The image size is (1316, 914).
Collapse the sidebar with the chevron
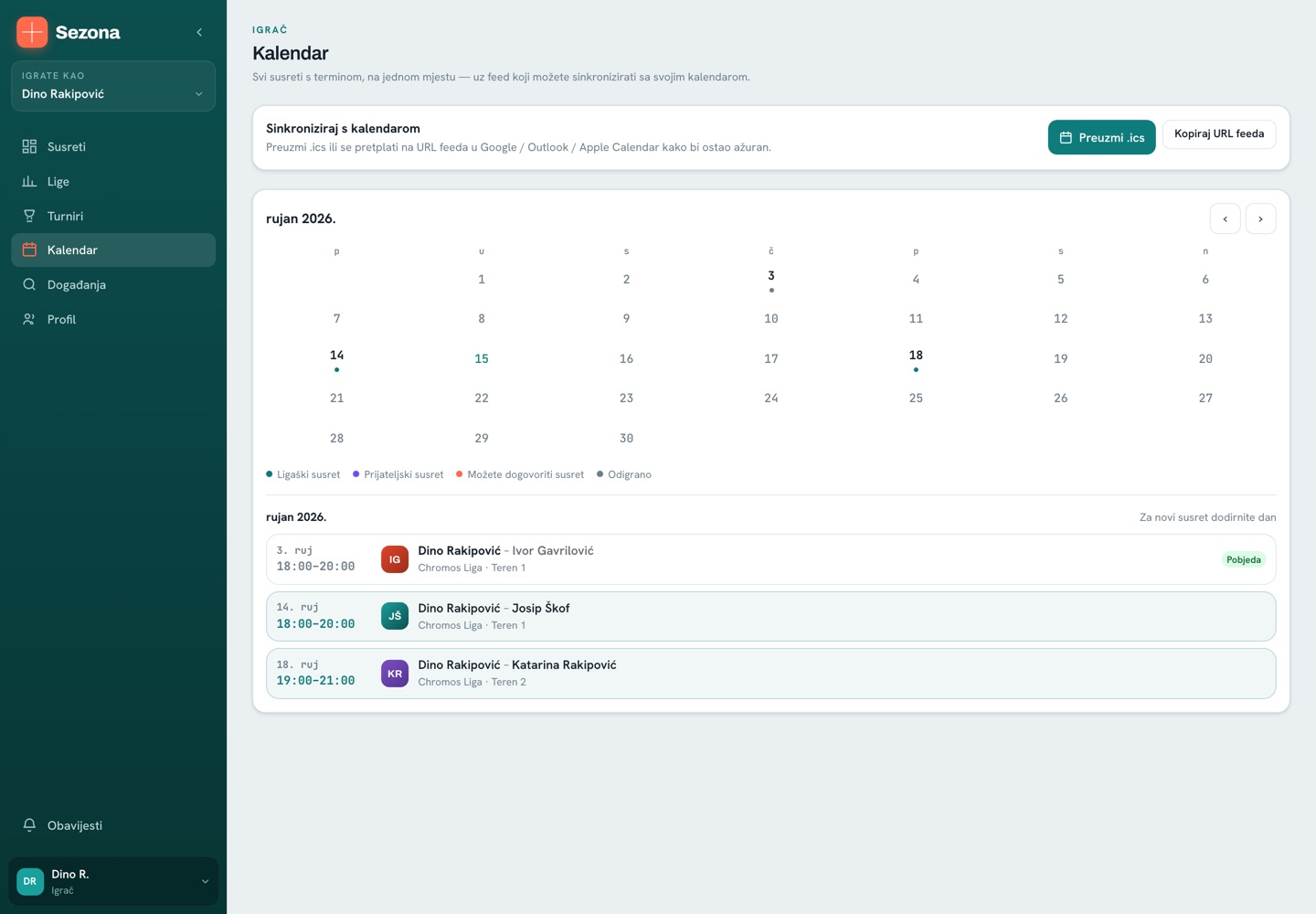tap(199, 32)
